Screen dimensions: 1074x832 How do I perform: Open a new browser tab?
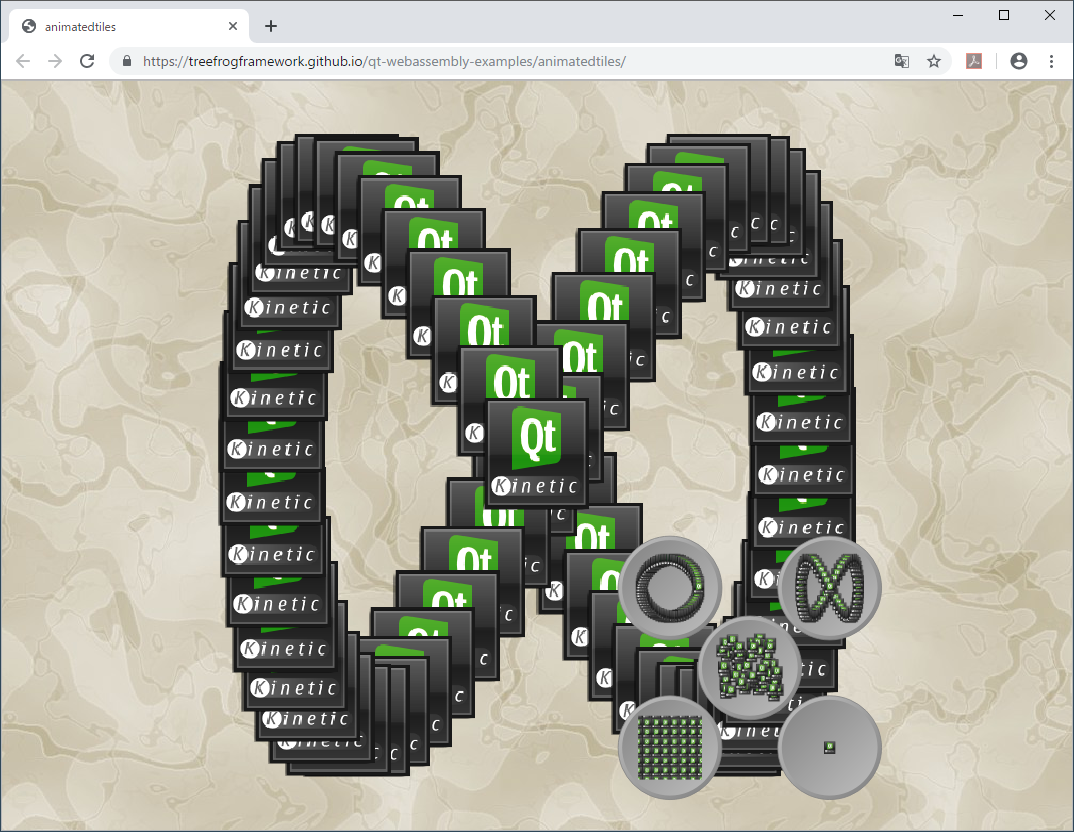coord(270,26)
